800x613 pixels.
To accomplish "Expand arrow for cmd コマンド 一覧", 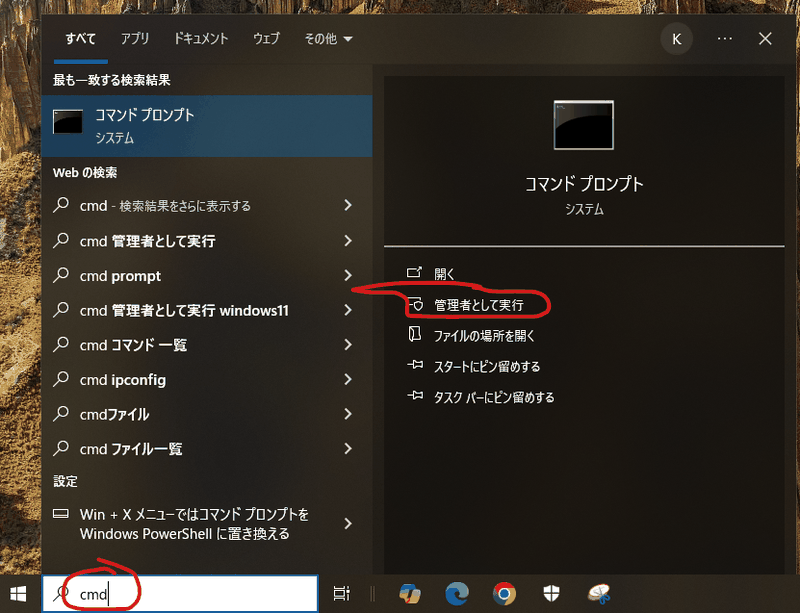I will click(348, 345).
